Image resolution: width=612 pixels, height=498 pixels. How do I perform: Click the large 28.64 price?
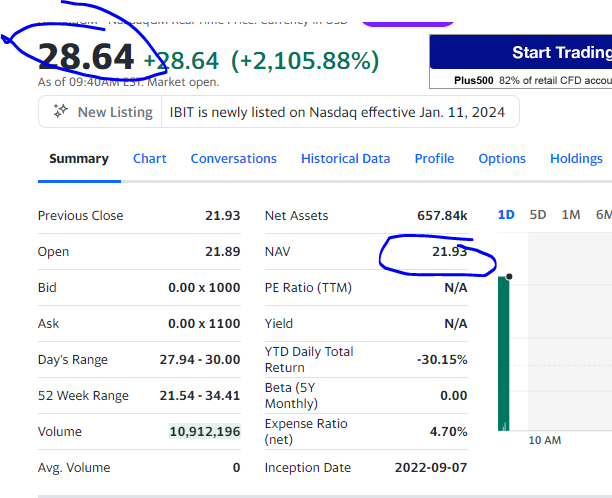click(x=86, y=57)
